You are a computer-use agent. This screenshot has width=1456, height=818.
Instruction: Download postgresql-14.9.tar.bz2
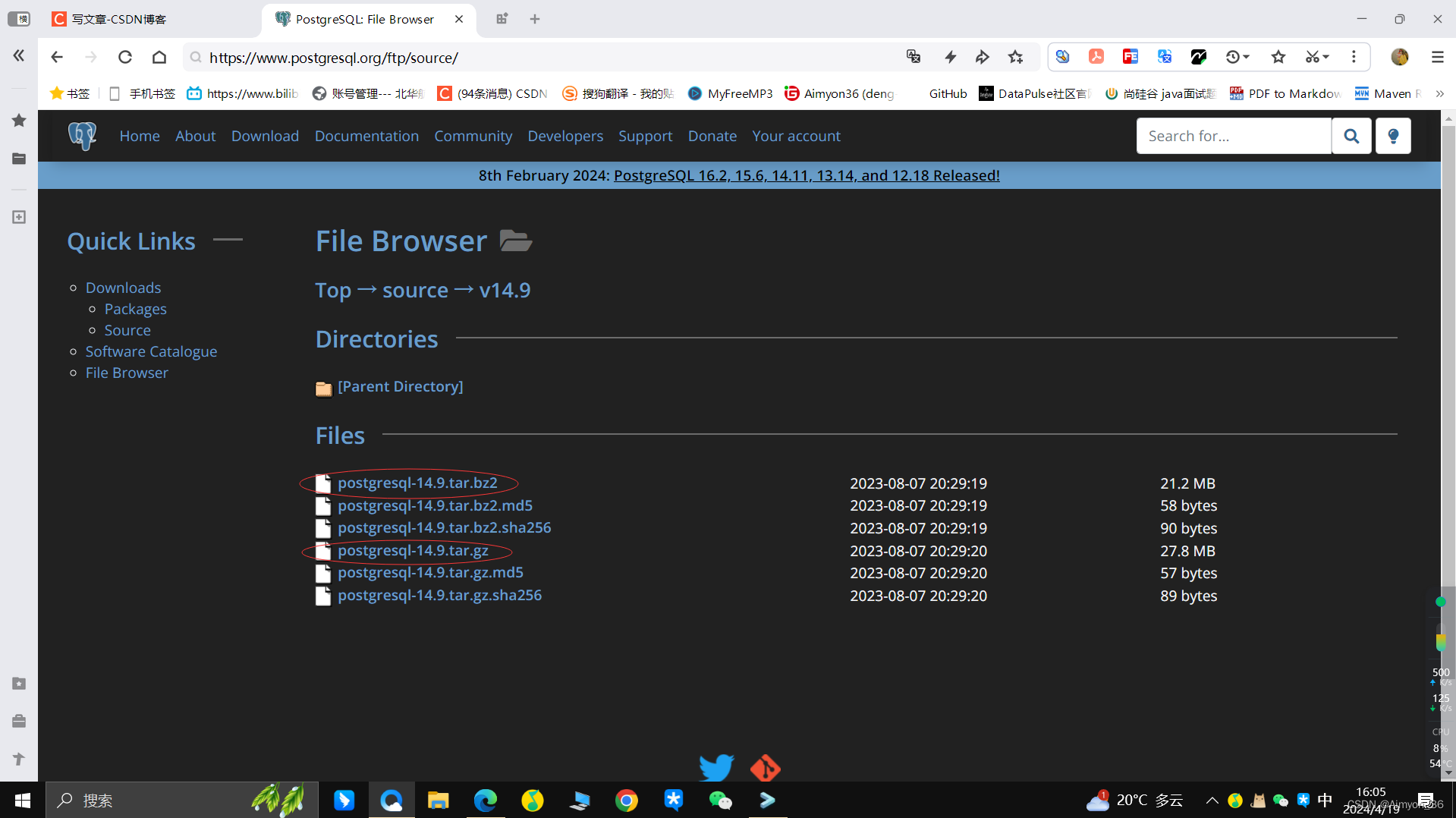[x=417, y=483]
